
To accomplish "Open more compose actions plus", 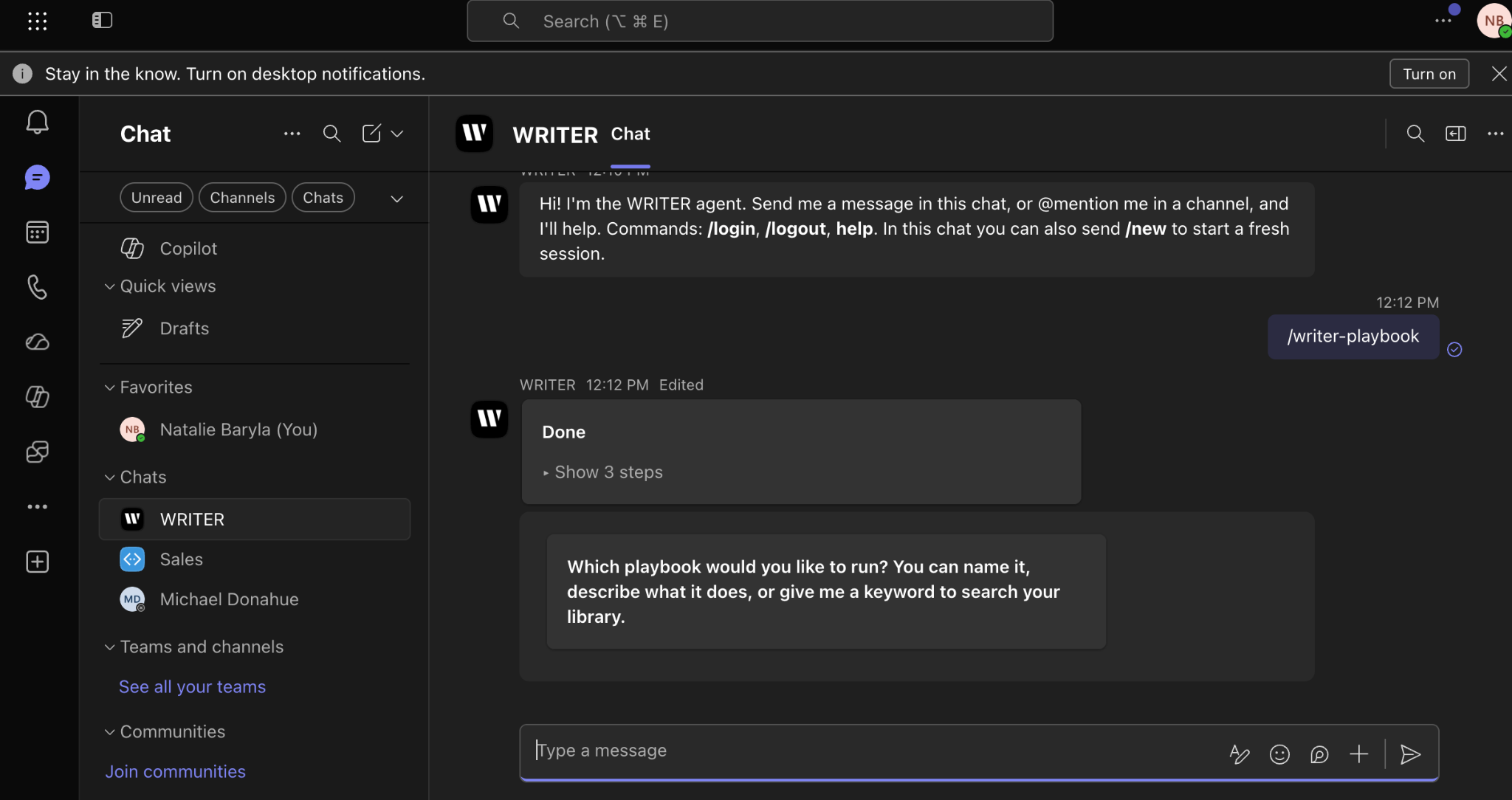I will click(x=1359, y=754).
